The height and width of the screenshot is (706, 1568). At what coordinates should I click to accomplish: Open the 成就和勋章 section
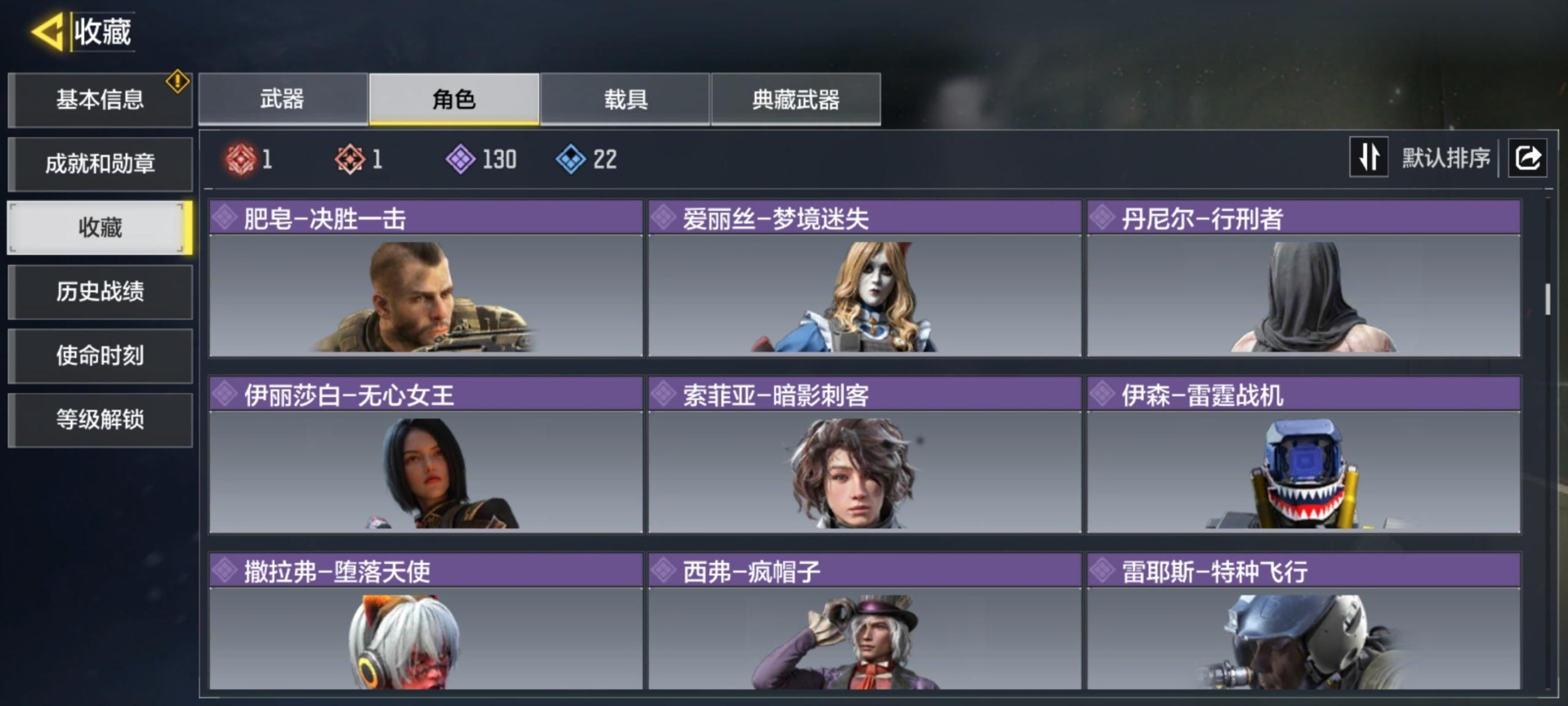pyautogui.click(x=100, y=163)
